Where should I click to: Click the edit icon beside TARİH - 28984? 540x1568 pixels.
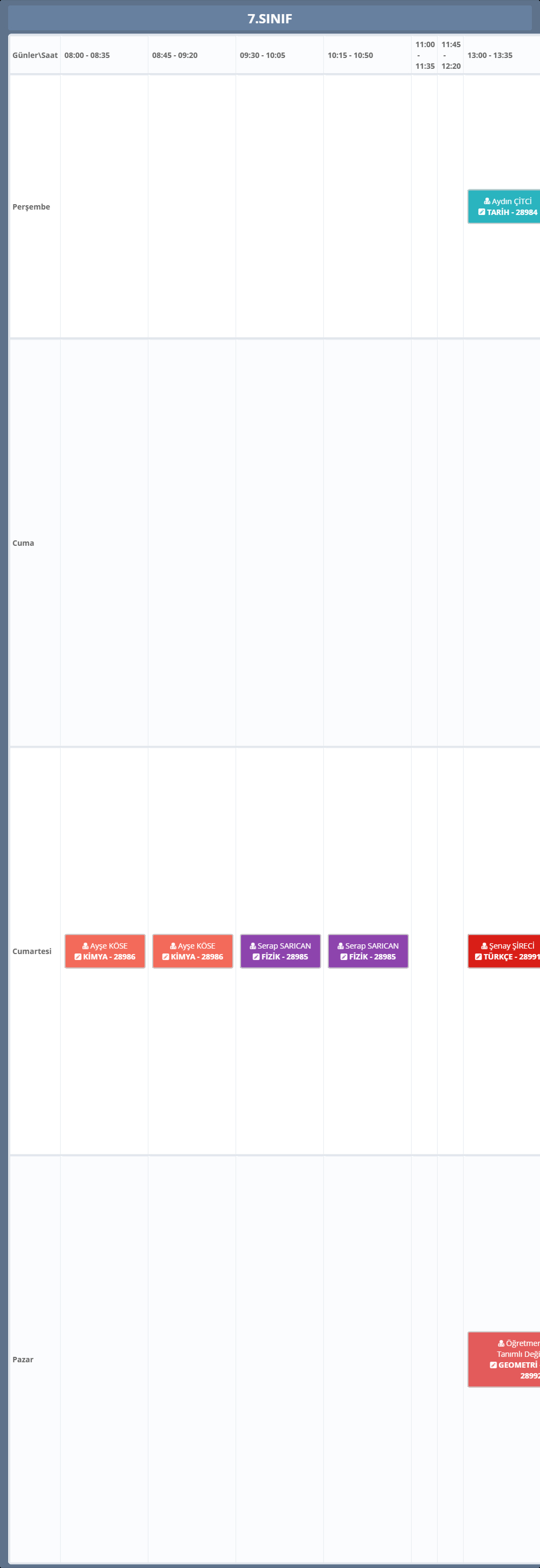point(482,212)
